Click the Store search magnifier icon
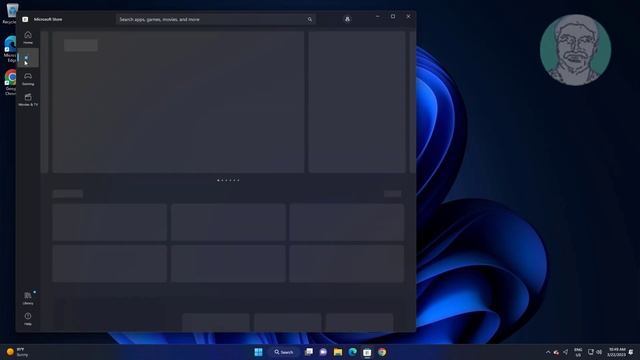The height and width of the screenshot is (360, 640). pos(309,19)
